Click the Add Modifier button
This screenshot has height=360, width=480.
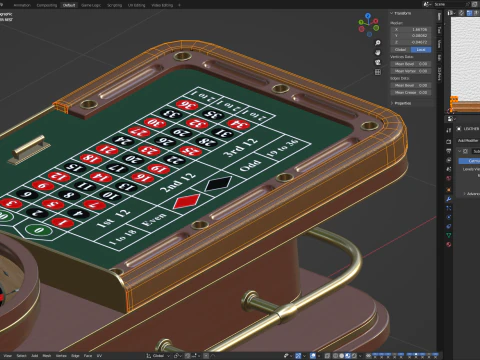click(468, 141)
